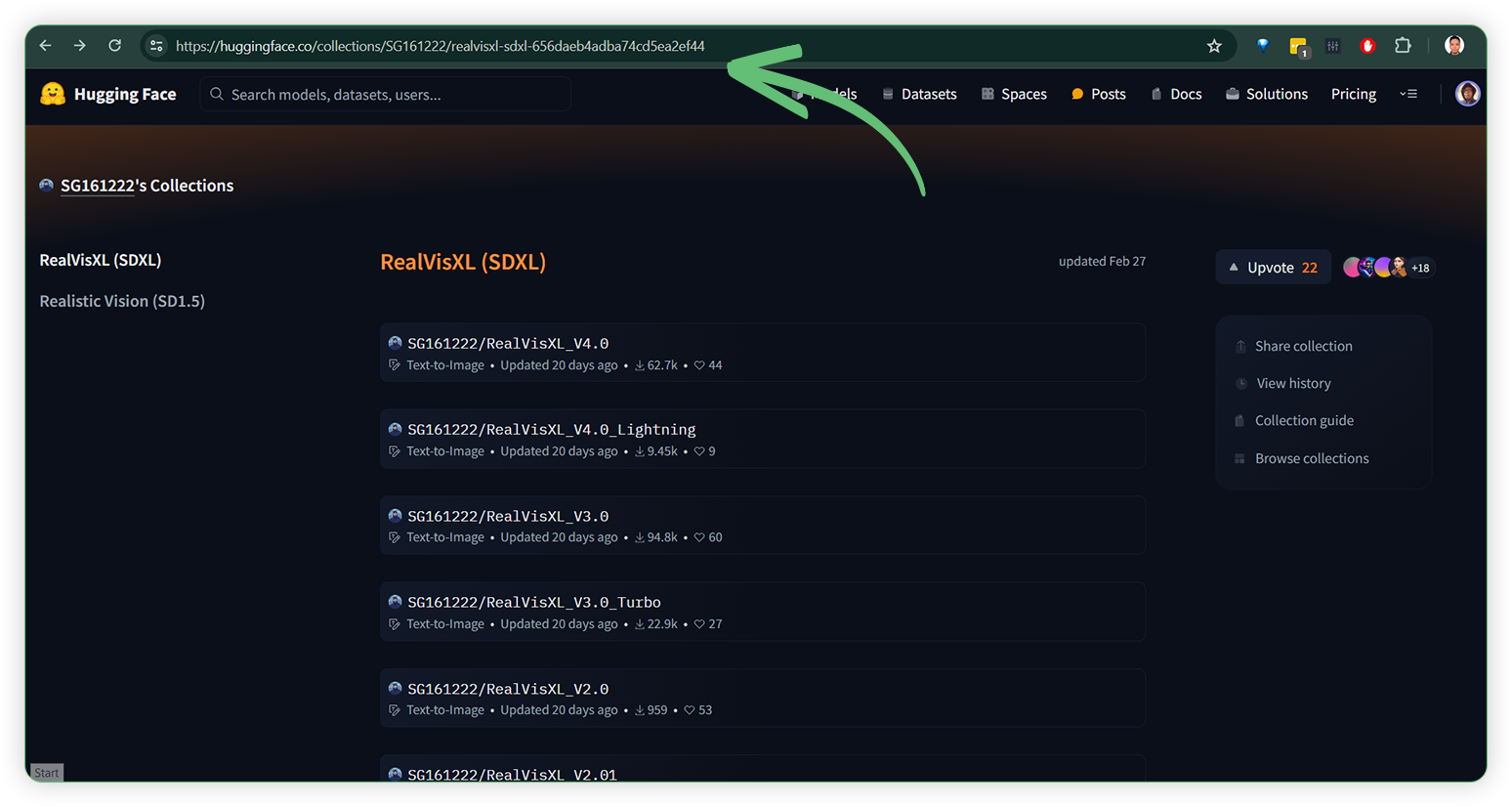Click the heart icon showing 60 likes
The image size is (1512, 807).
[x=699, y=537]
